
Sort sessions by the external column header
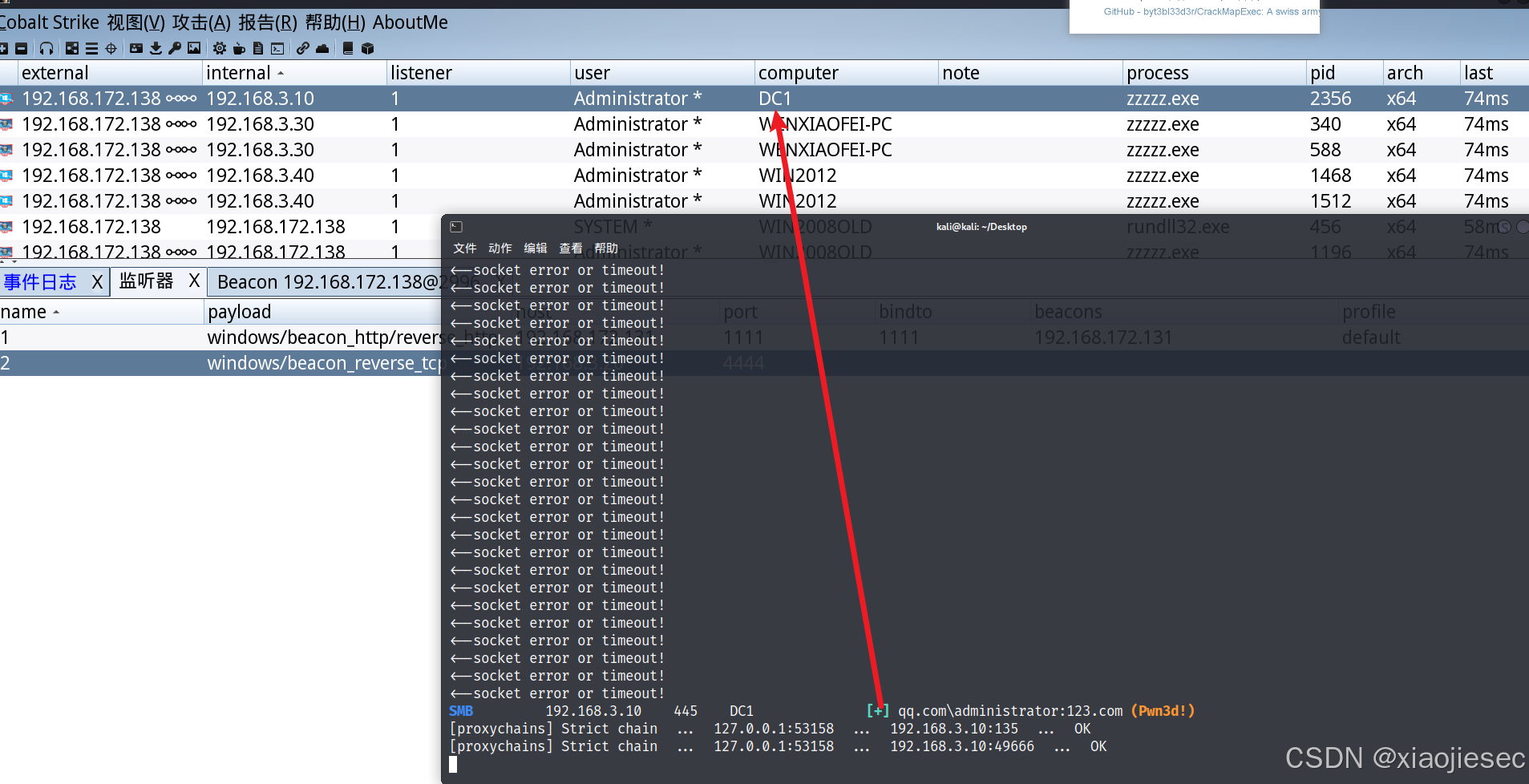pyautogui.click(x=110, y=73)
